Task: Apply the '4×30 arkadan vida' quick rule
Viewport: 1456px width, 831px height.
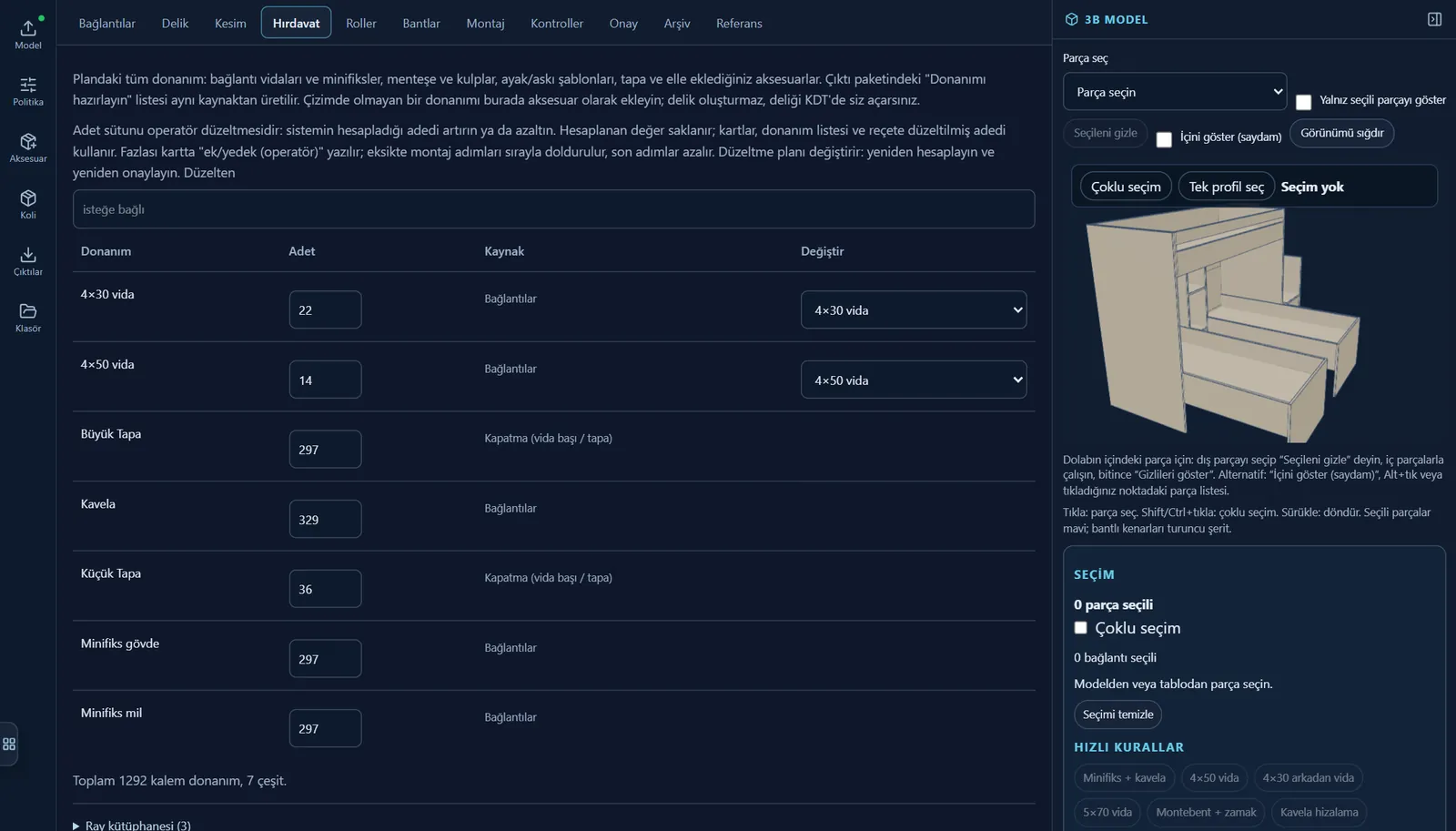Action: click(1308, 777)
